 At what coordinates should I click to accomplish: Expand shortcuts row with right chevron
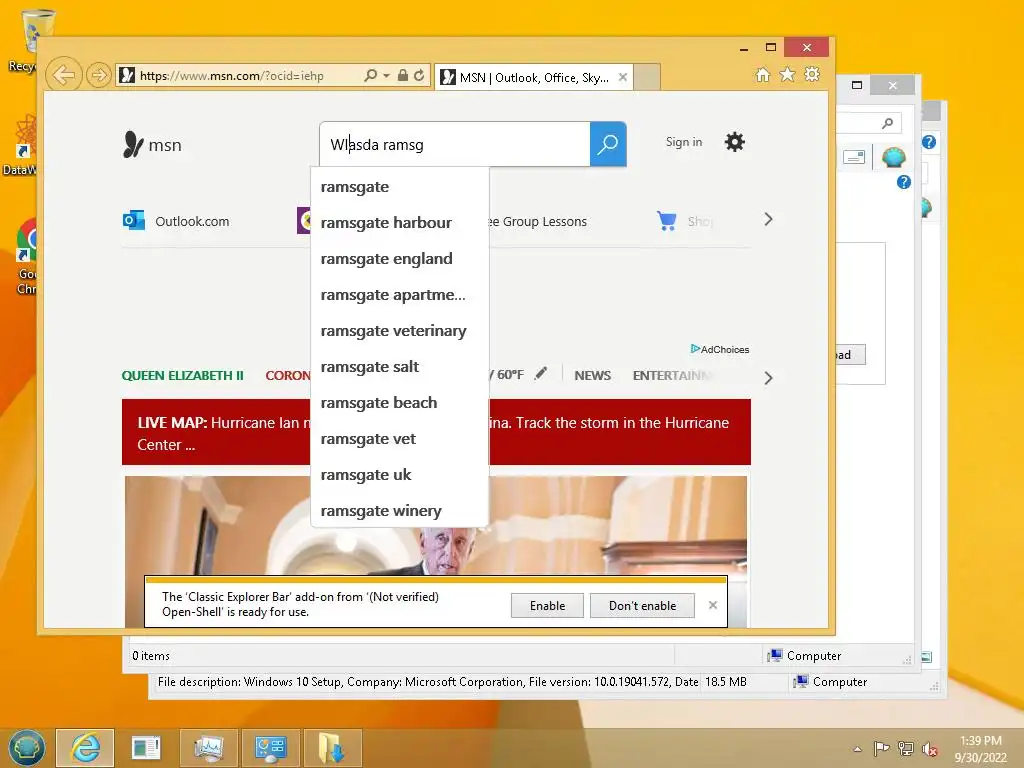(768, 219)
